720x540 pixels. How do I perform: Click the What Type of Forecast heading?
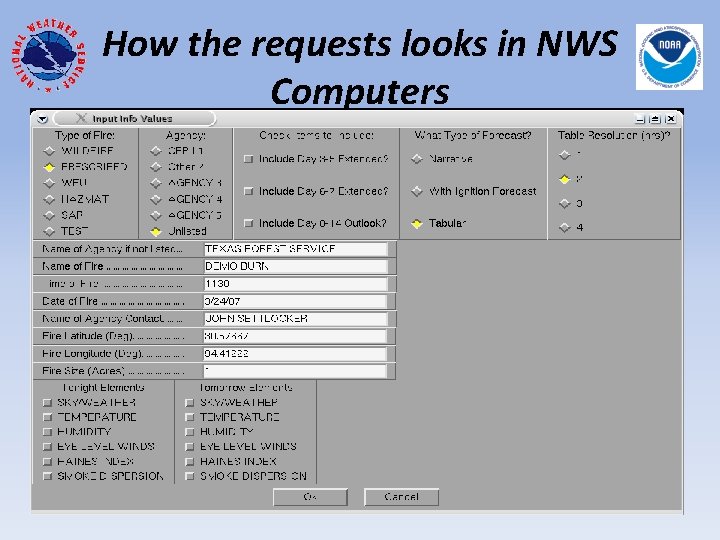[x=473, y=135]
